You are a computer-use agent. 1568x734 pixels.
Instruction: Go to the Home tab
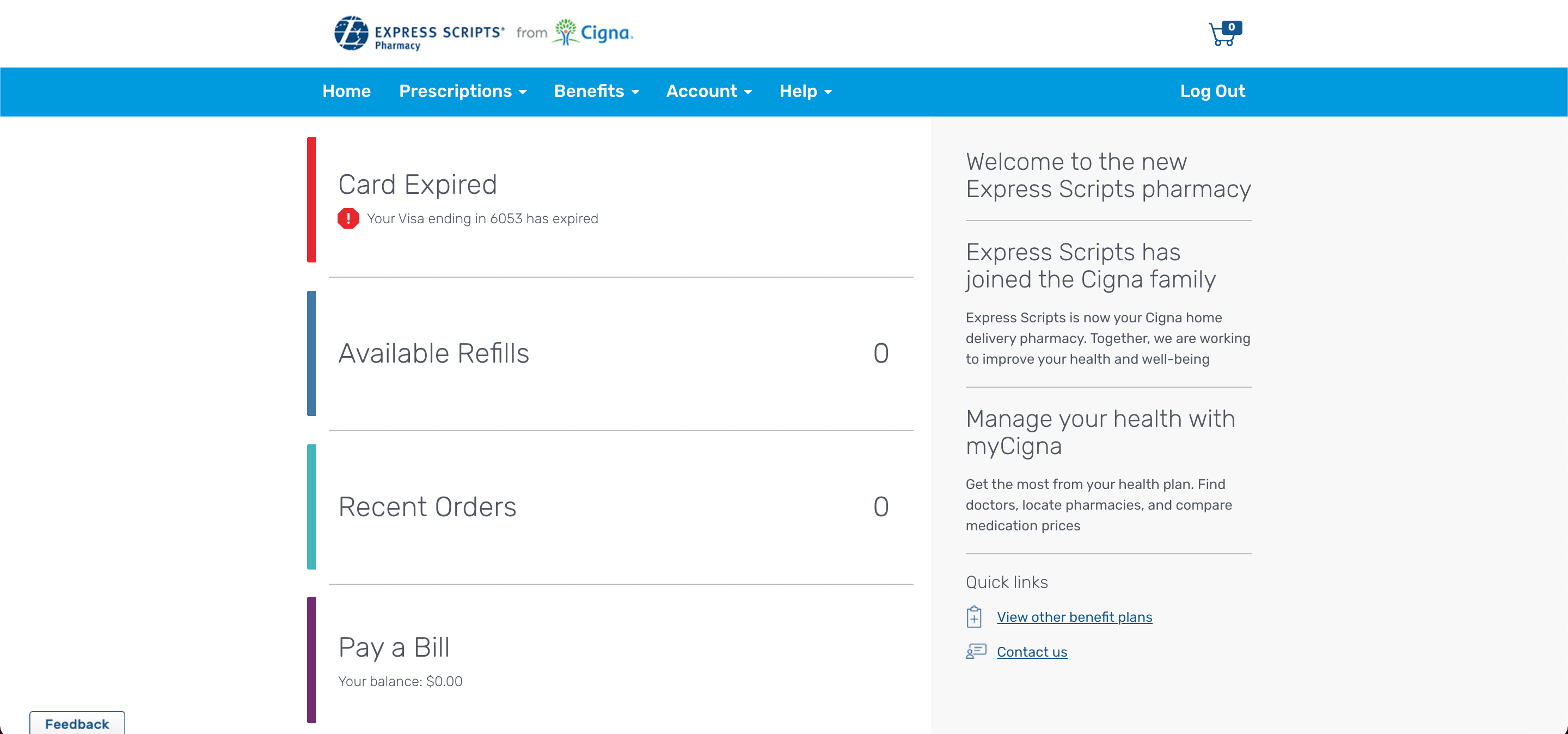346,91
